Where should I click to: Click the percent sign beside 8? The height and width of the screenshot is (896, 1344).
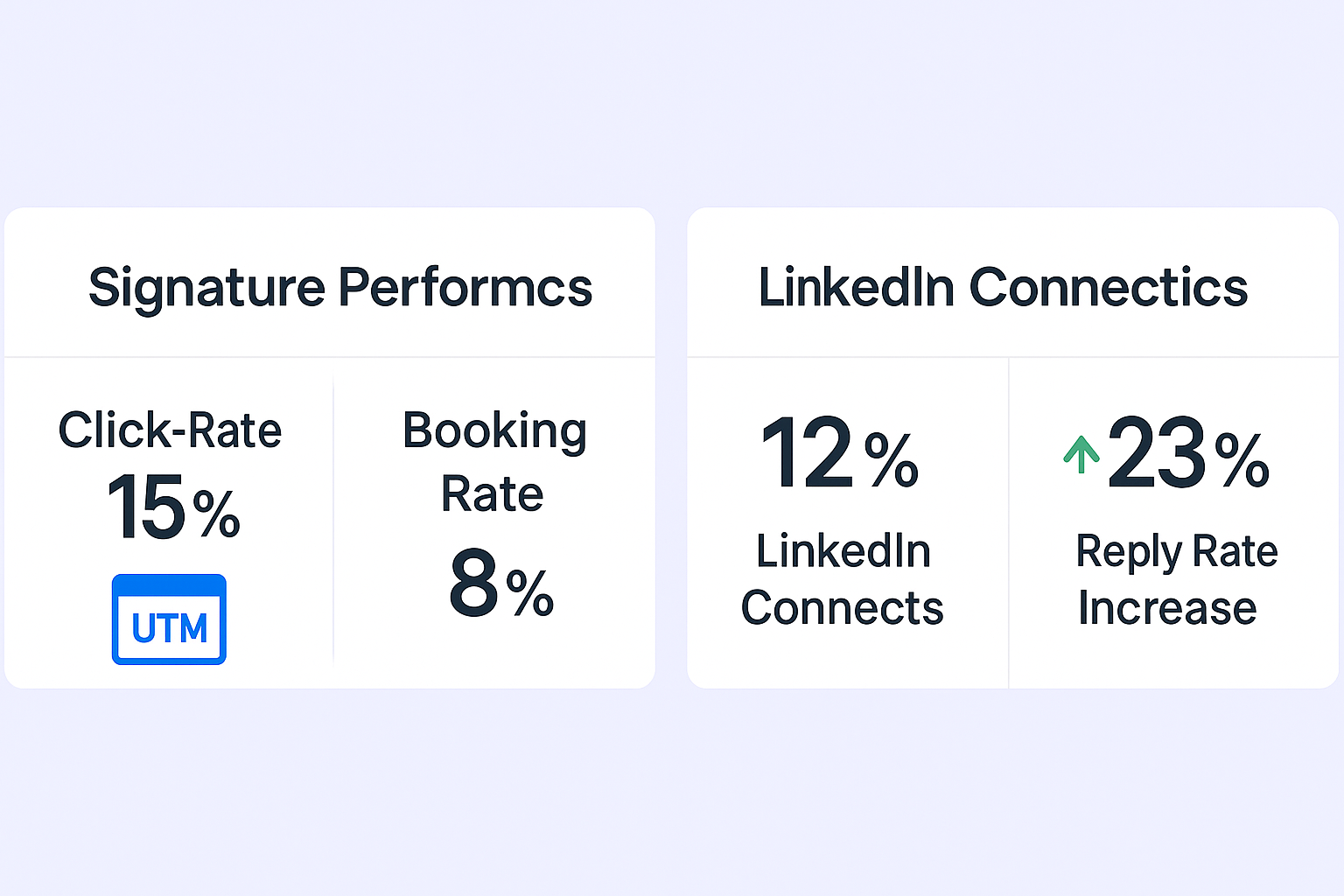pos(530,592)
